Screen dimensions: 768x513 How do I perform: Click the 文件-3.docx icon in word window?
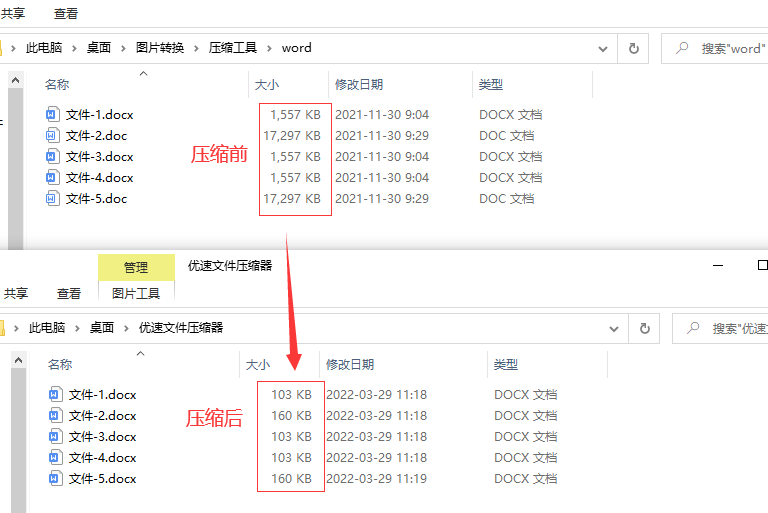point(52,156)
